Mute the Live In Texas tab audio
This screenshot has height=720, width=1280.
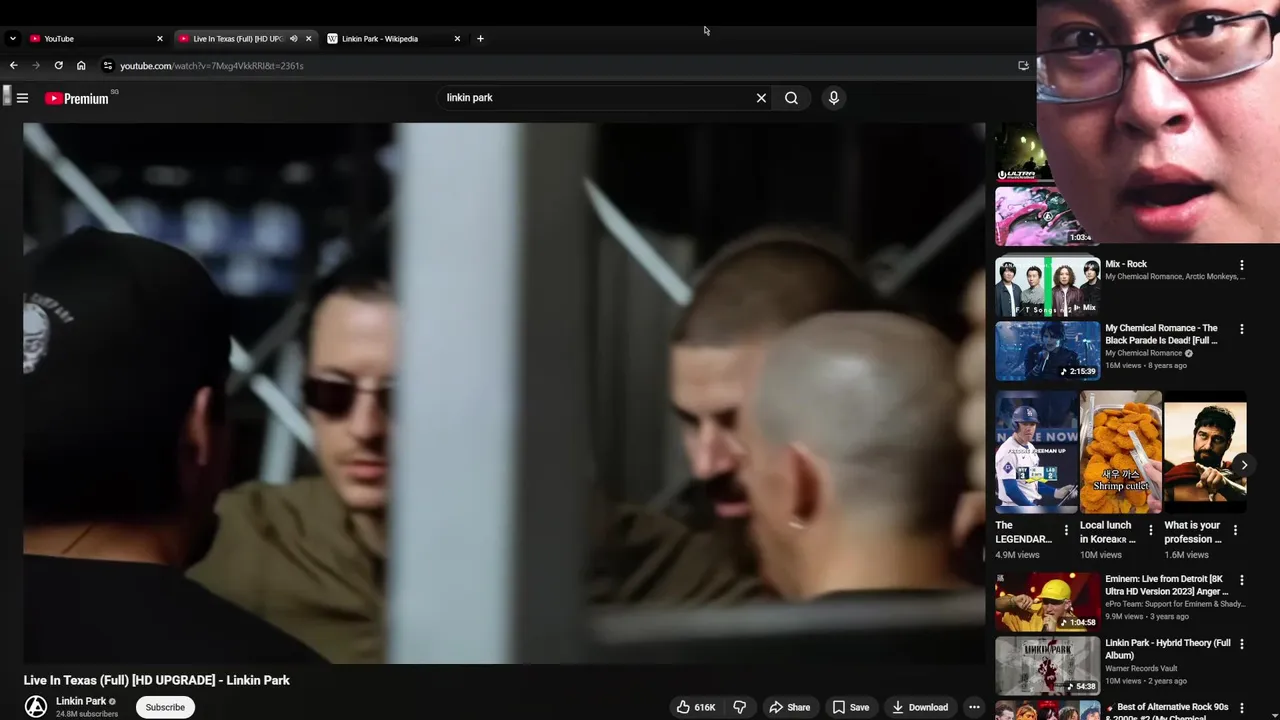click(293, 38)
